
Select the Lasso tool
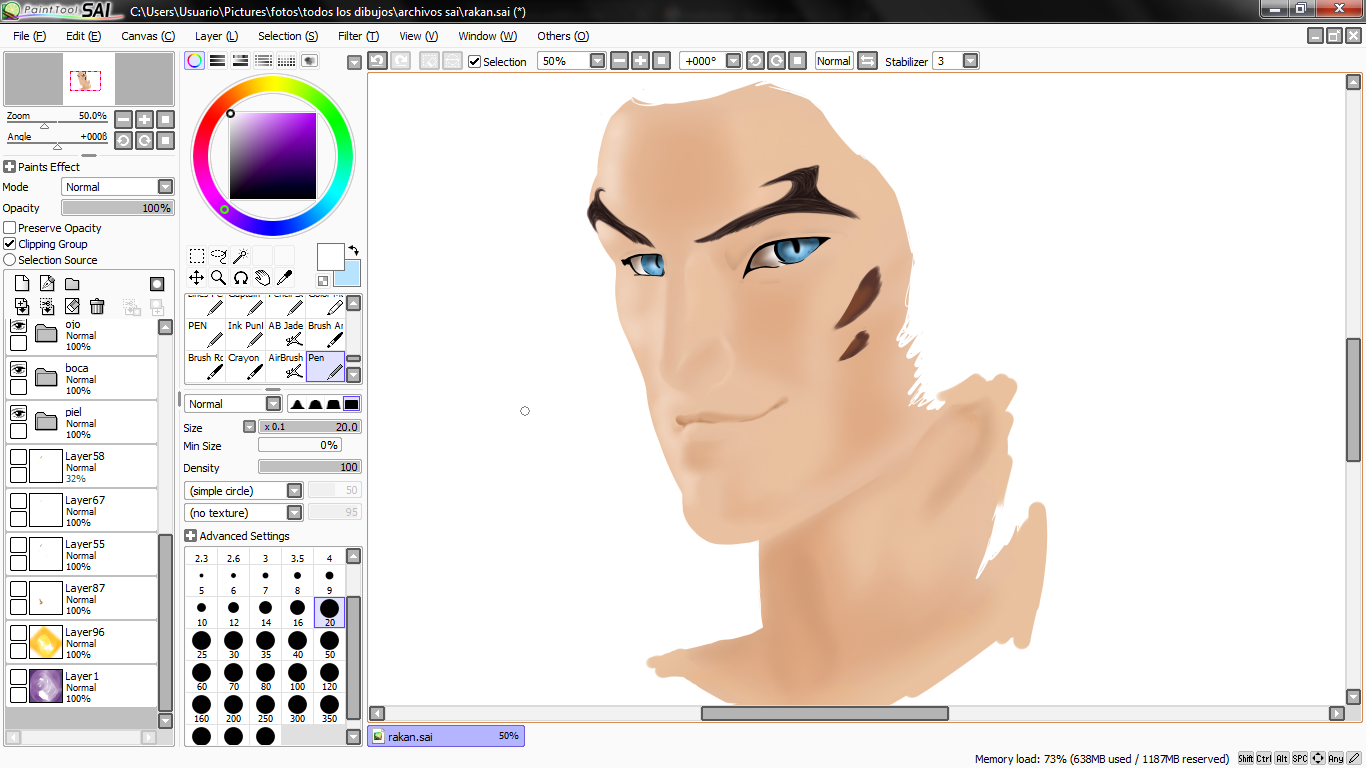[x=219, y=256]
